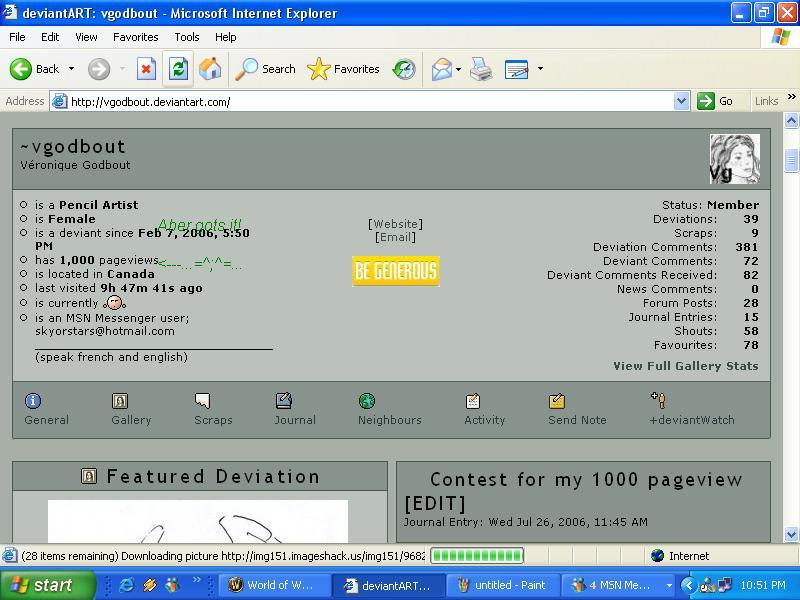The width and height of the screenshot is (800, 600).
Task: Open View Full Gallery Stats link
Action: (x=686, y=366)
